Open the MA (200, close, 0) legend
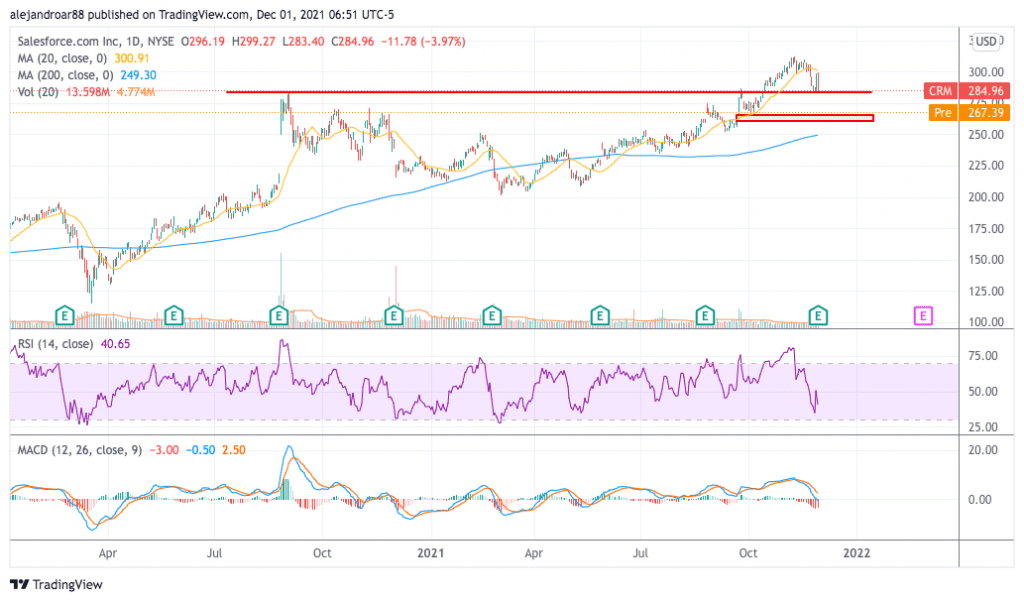The height and width of the screenshot is (602, 1024). pyautogui.click(x=65, y=75)
